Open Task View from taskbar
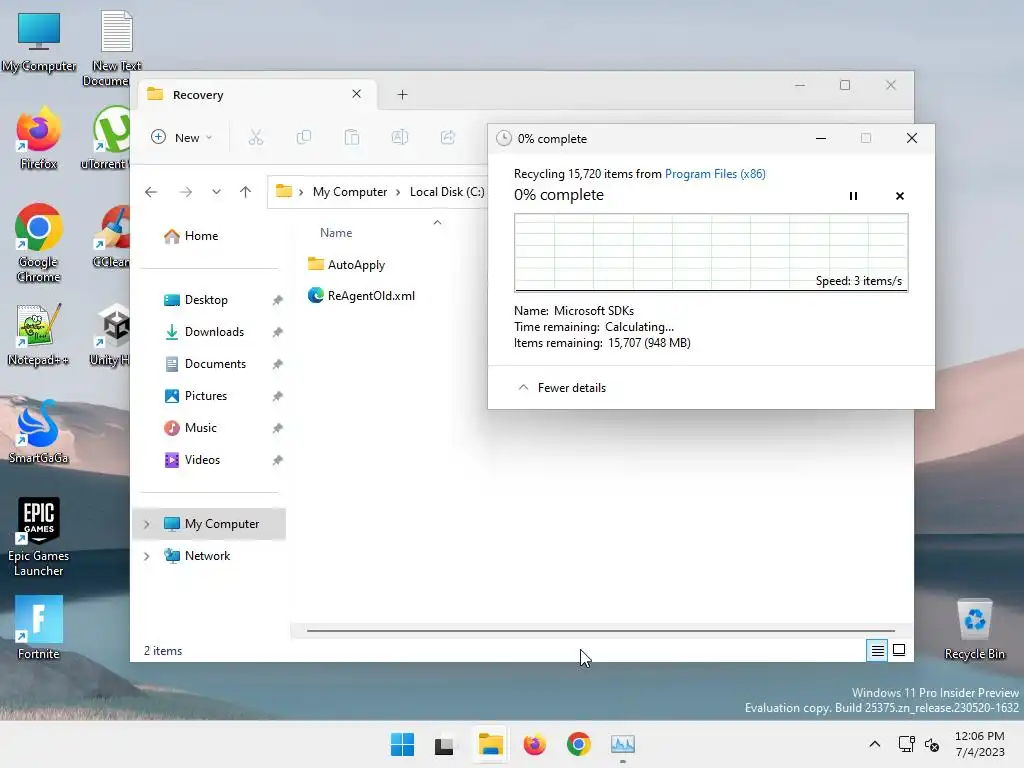The image size is (1024, 768). tap(445, 744)
